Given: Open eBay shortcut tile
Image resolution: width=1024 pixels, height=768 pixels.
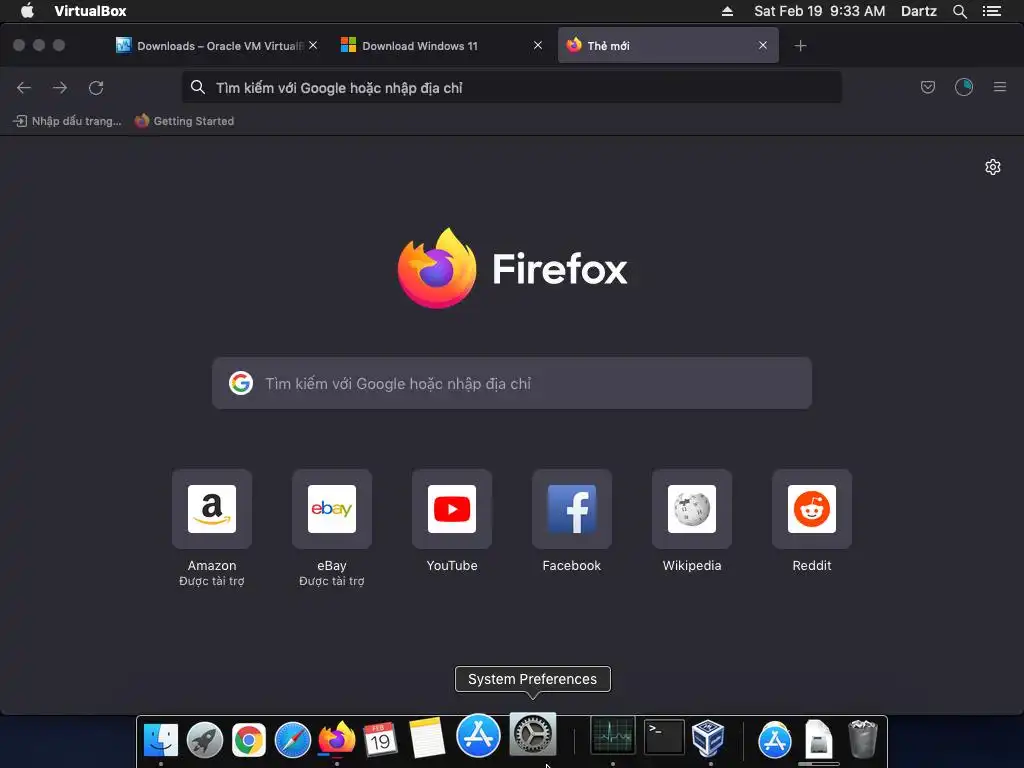Looking at the screenshot, I should (x=332, y=509).
